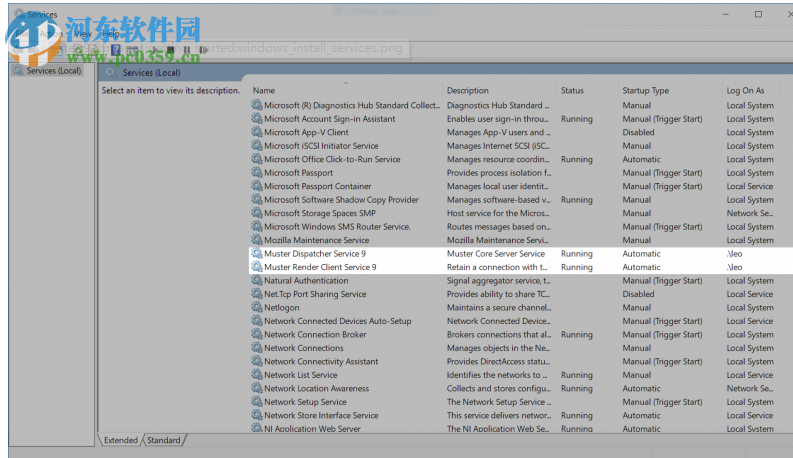Click the 'Muster Core Server Service' description
This screenshot has width=793, height=458.
[x=496, y=253]
